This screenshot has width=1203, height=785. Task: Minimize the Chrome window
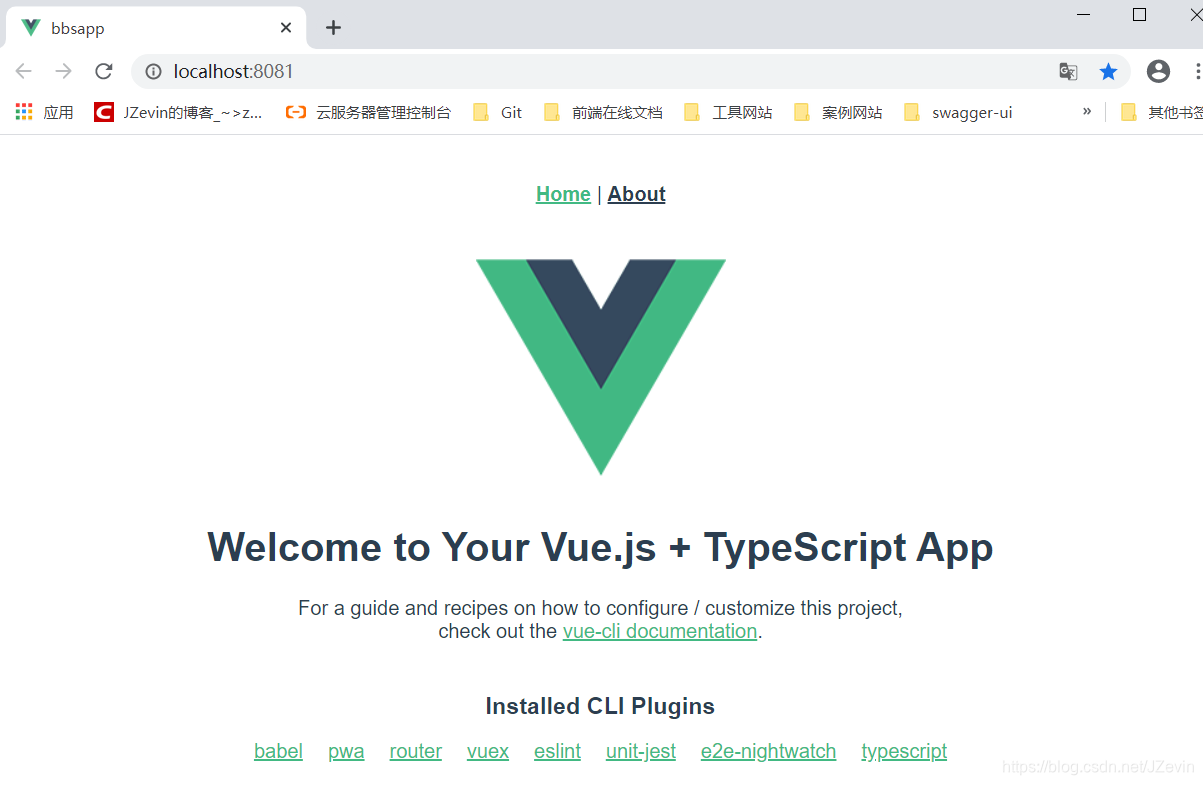click(1084, 14)
